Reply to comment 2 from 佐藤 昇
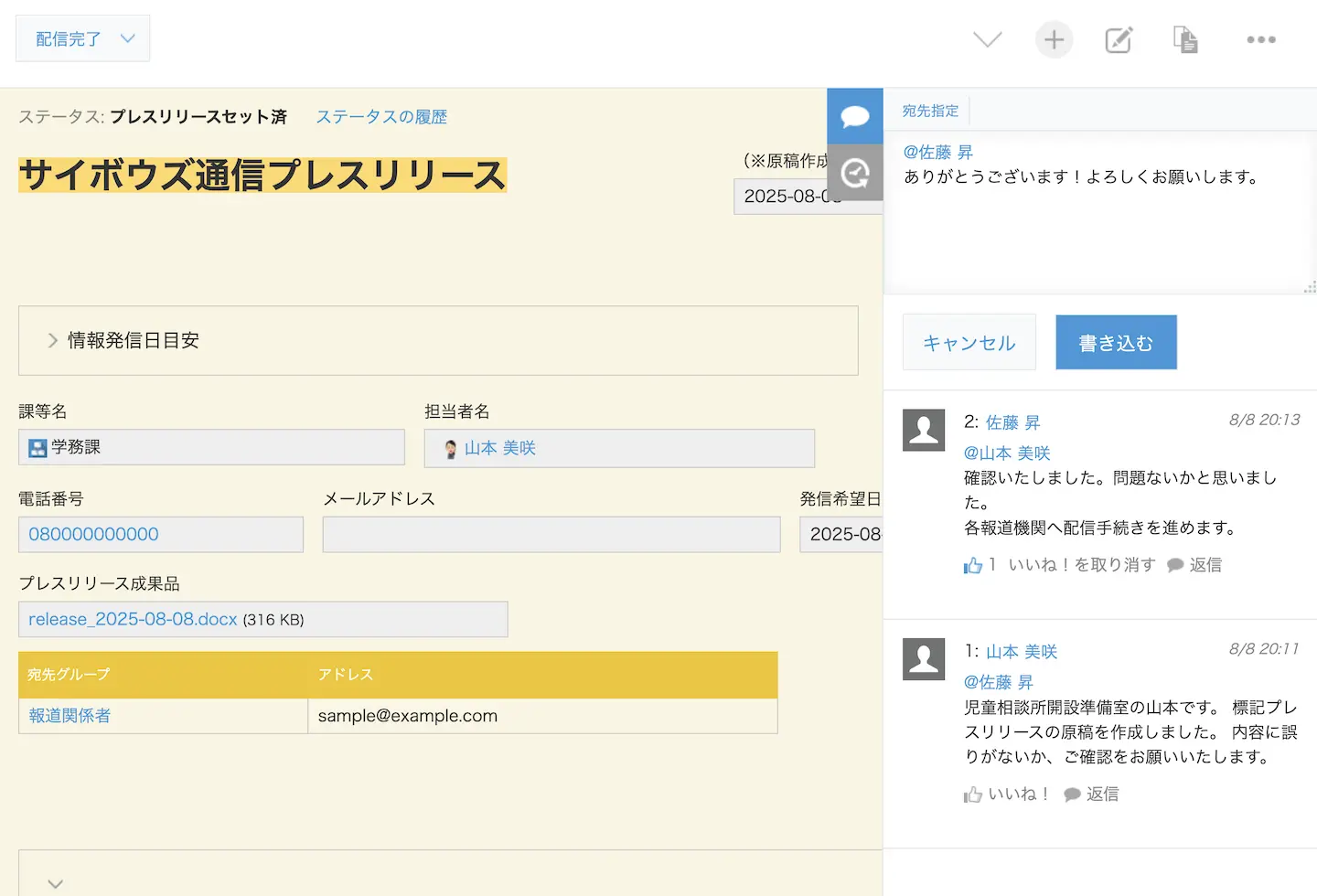 pyautogui.click(x=1195, y=565)
